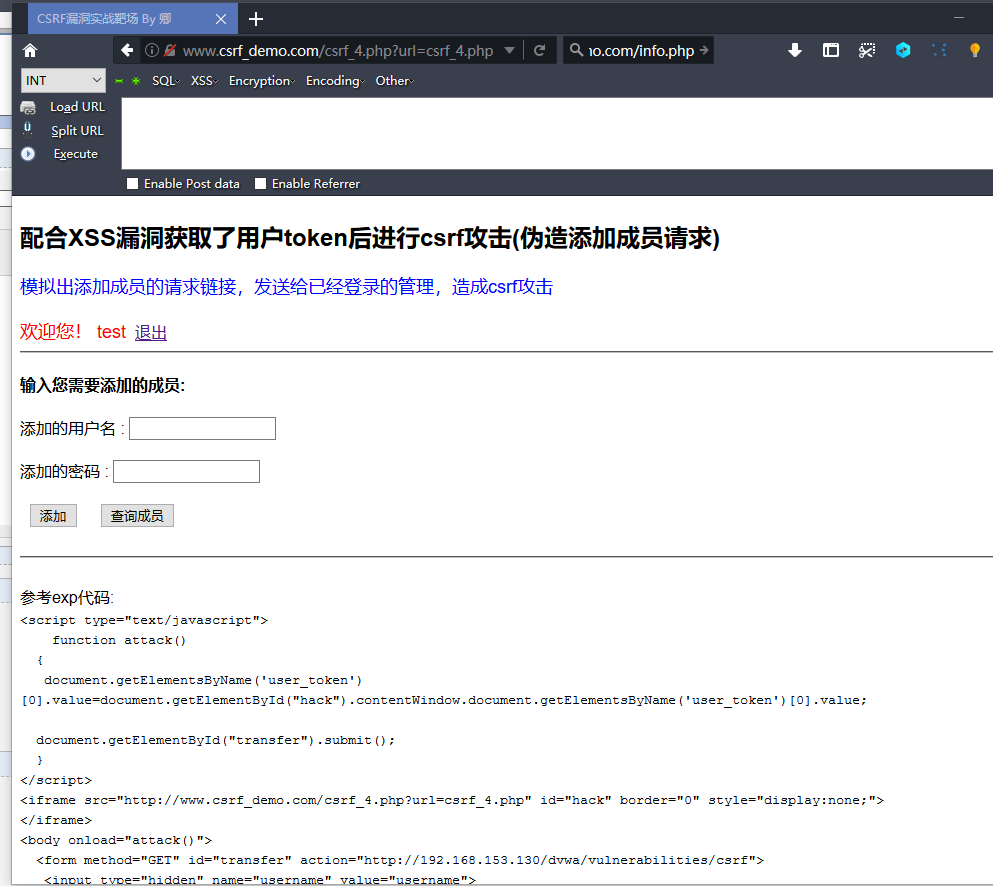The height and width of the screenshot is (886, 993).
Task: Focus the 添加的用户名 input field
Action: 203,428
